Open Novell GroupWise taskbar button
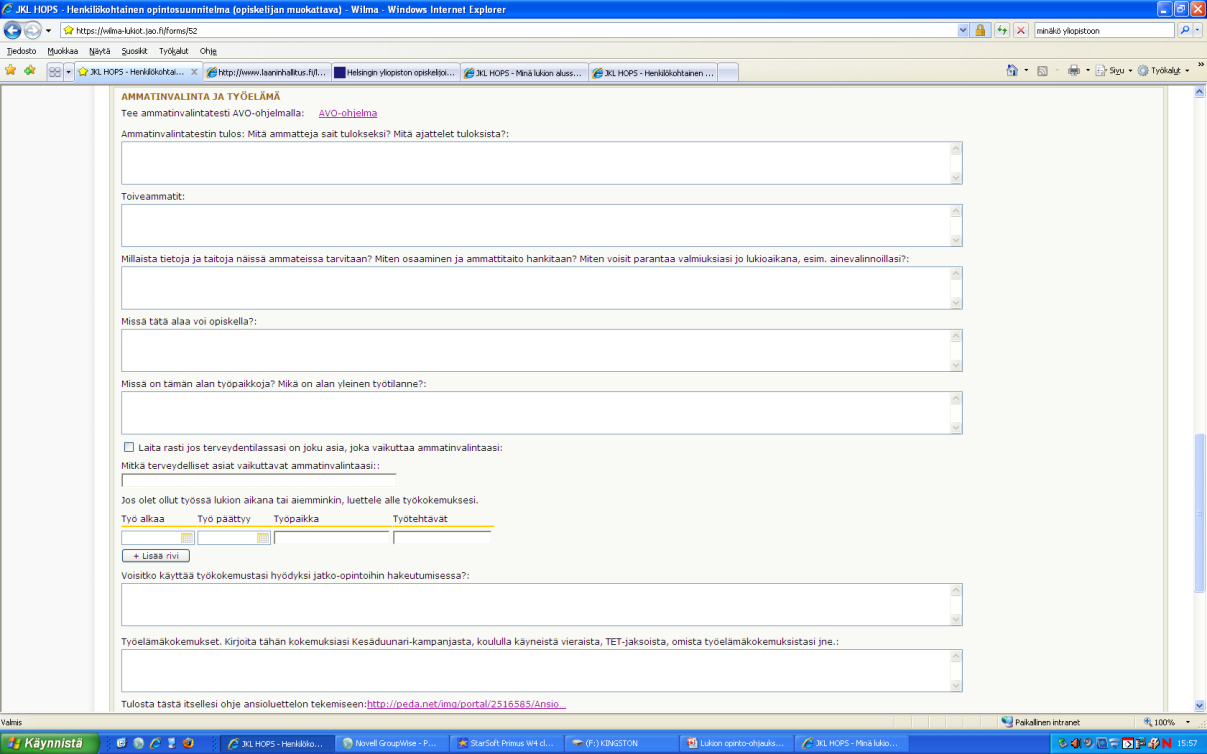The width and height of the screenshot is (1207, 754). click(390, 743)
